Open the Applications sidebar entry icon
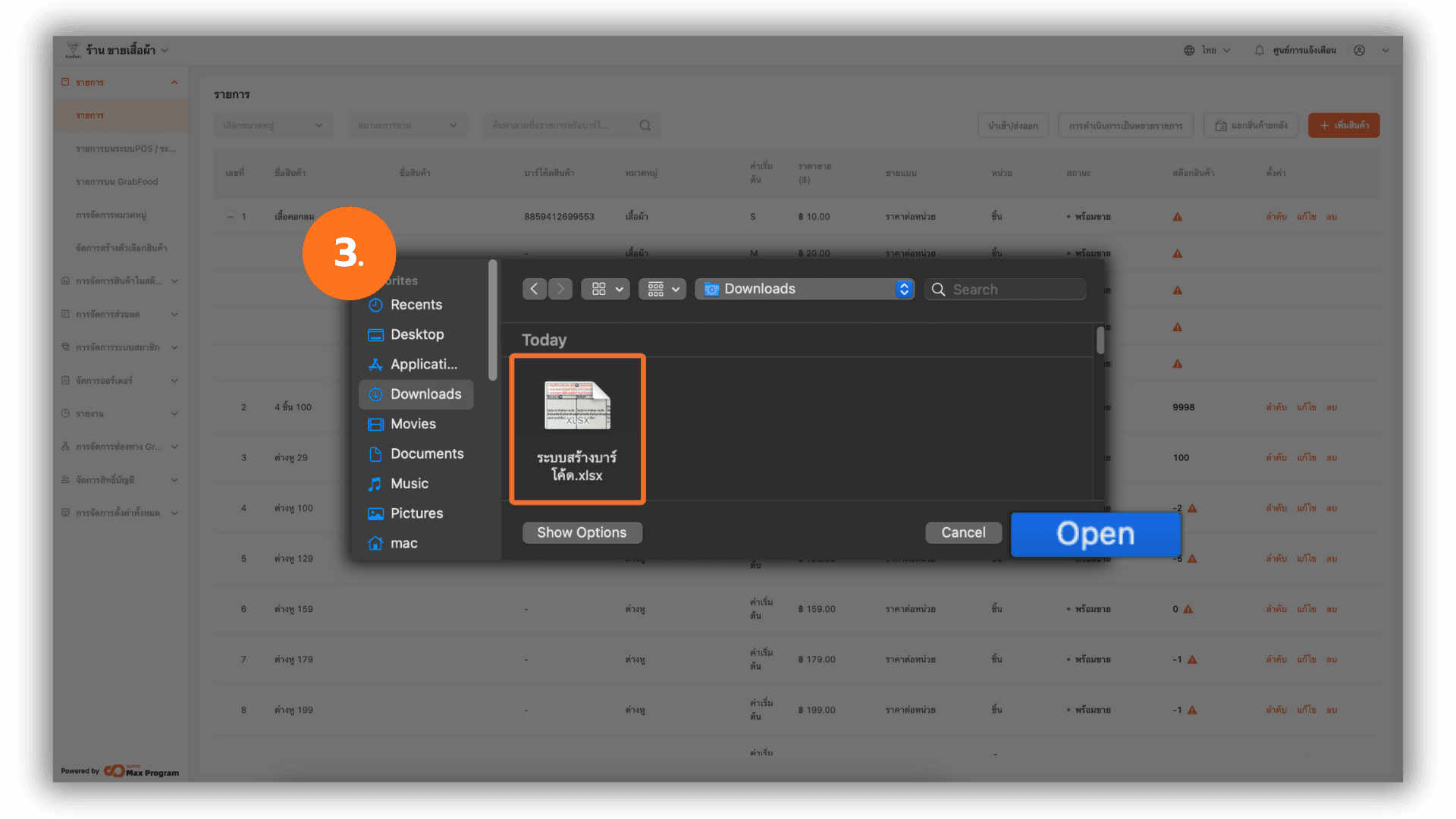The image size is (1456, 819). (x=375, y=365)
